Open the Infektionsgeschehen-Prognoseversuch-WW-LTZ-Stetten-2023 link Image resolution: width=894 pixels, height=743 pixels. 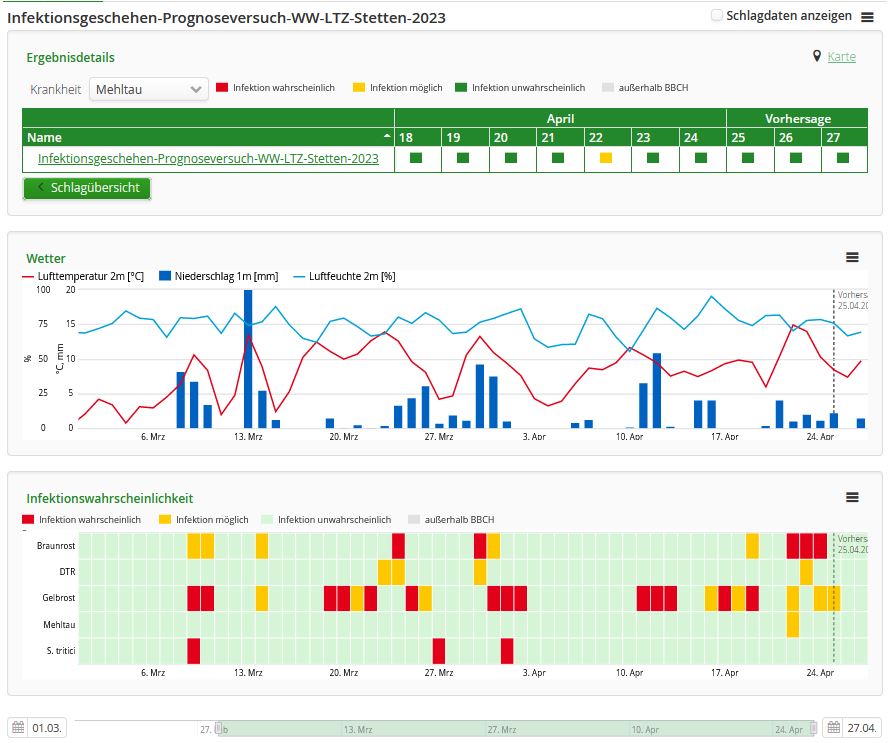(x=208, y=158)
